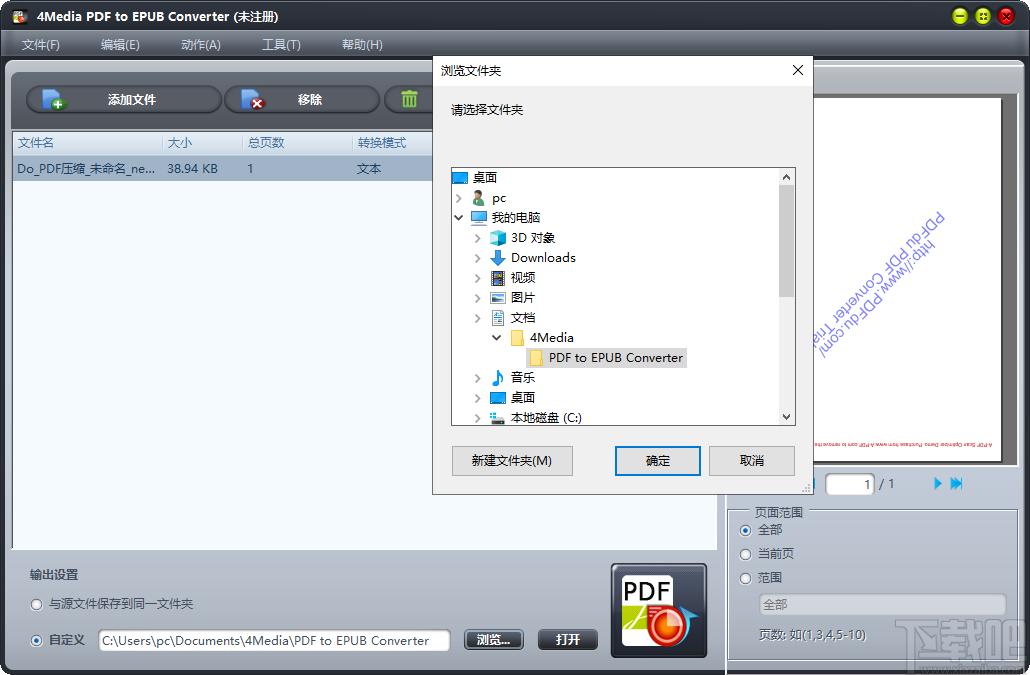
Task: Close the 浏览文件夹 dialog with X
Action: (x=797, y=70)
